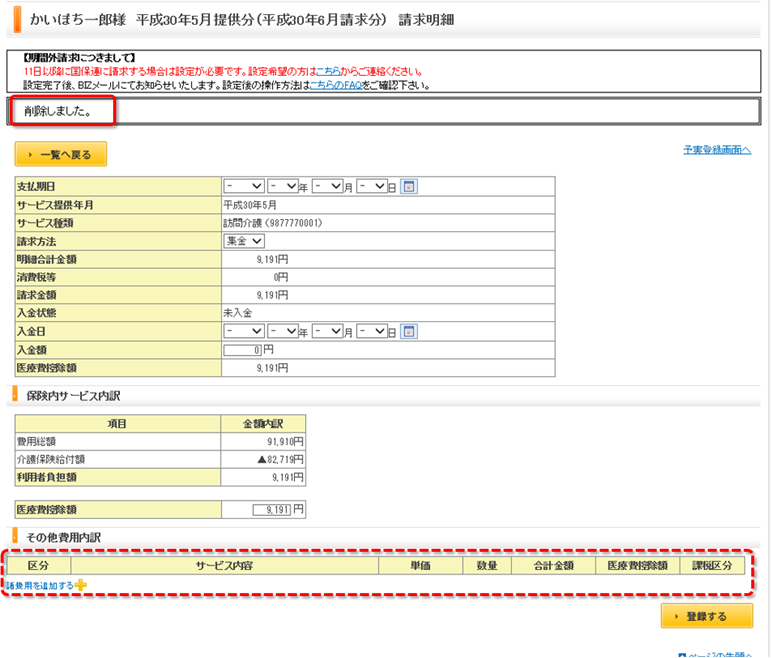Open the year dropdown in 入金日 row
This screenshot has height=658, width=771.
pos(283,331)
